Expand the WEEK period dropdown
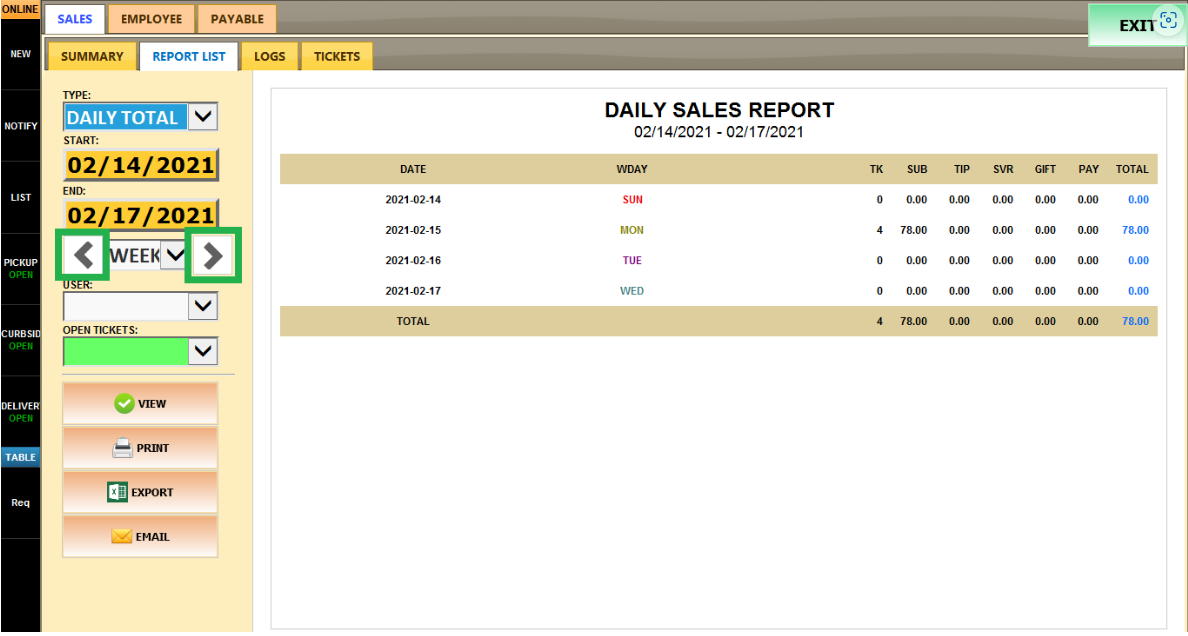 click(174, 255)
